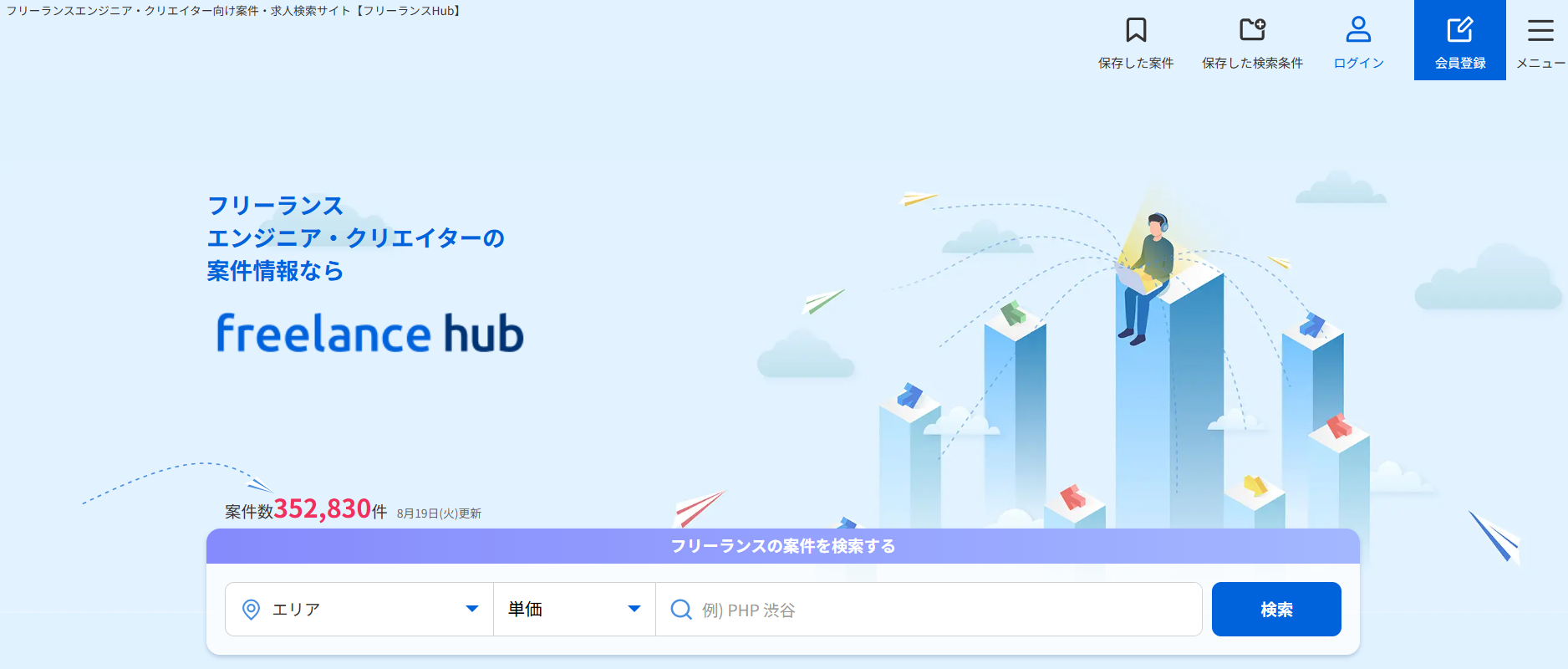Screen dimensions: 1568x669
Task: Click the 352,830 job count number
Action: pos(323,508)
